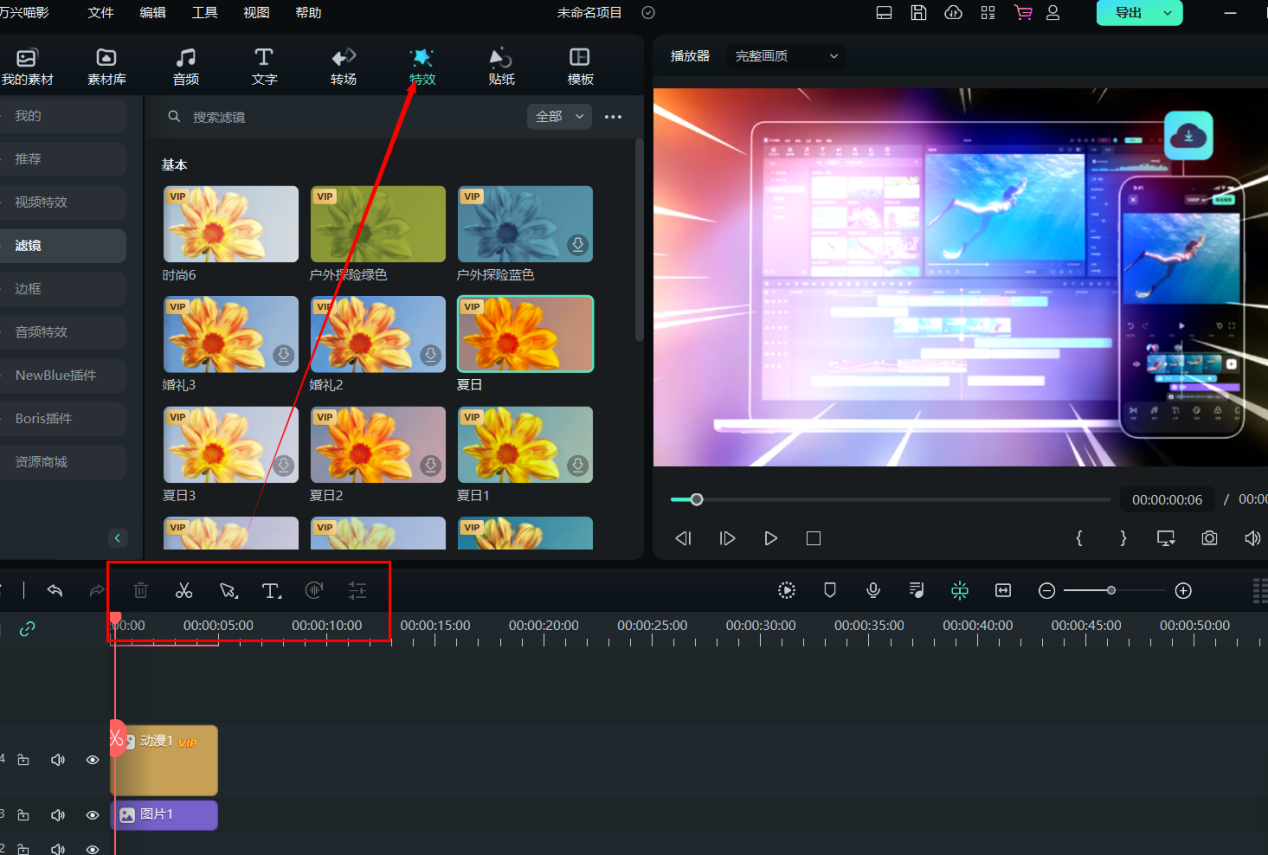Click the timeline zoom slider handle
This screenshot has height=855, width=1268.
tap(1111, 591)
